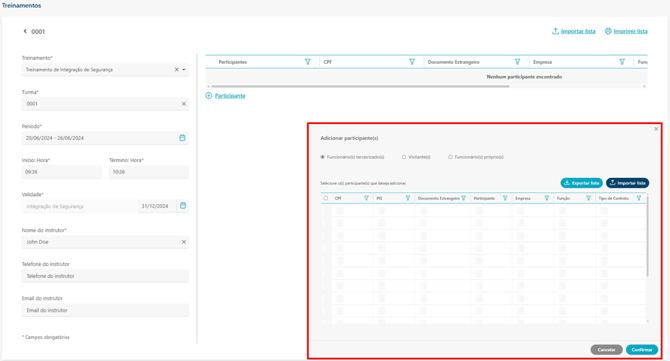
Task: Filter the dialog Função column
Action: [588, 198]
